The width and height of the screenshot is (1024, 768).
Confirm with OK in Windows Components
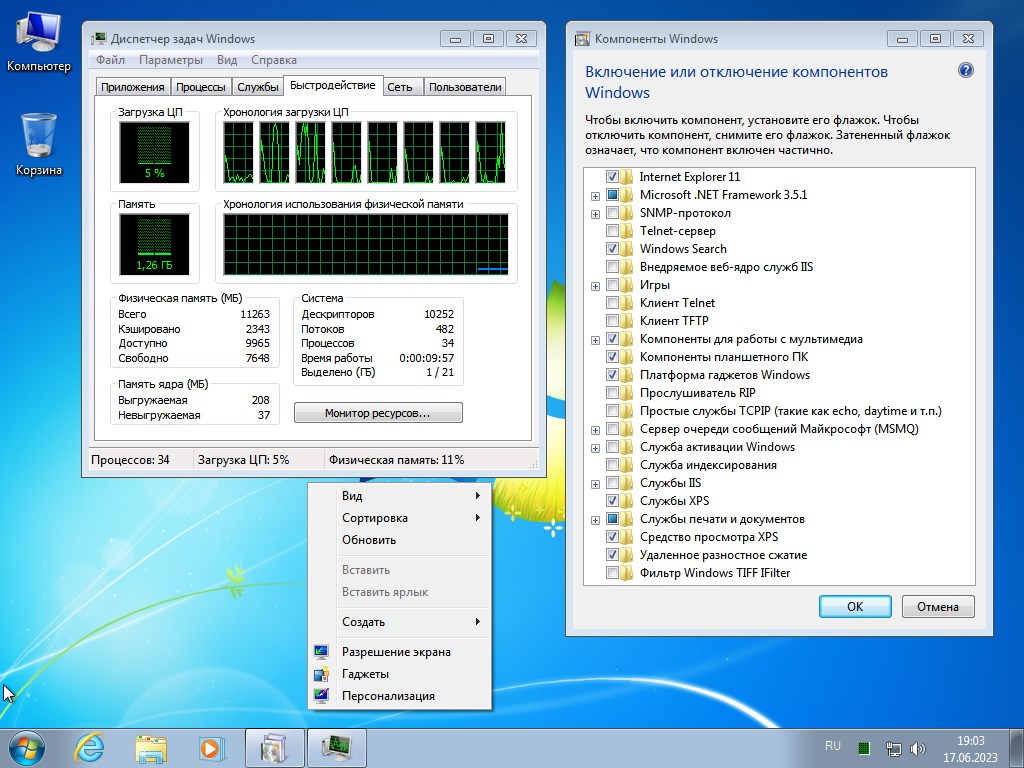[855, 607]
